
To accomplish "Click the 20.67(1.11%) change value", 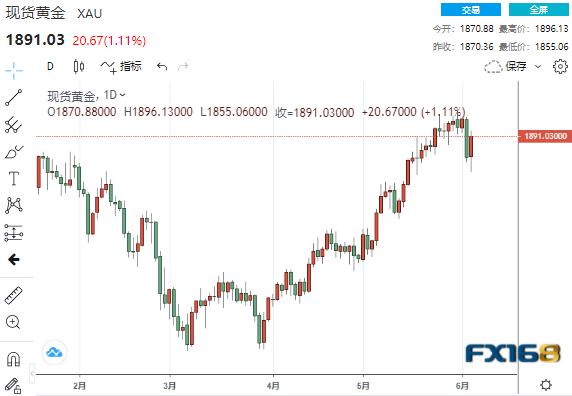I will pos(109,40).
